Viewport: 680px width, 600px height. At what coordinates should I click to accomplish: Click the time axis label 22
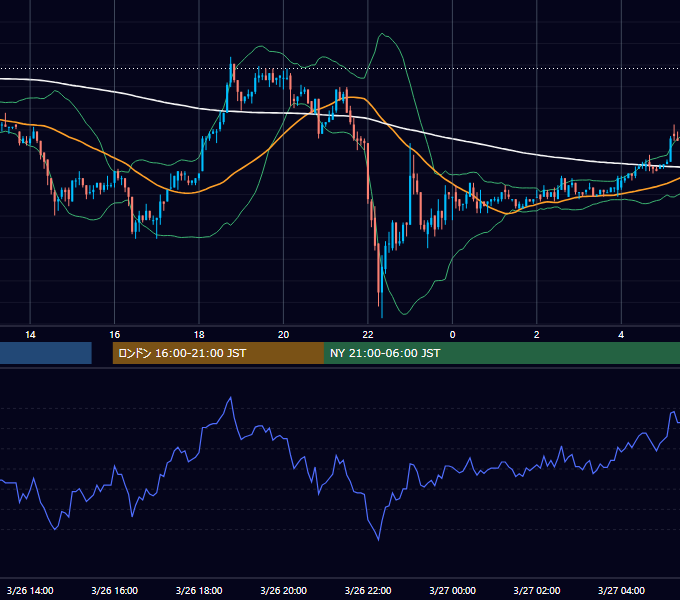click(368, 335)
